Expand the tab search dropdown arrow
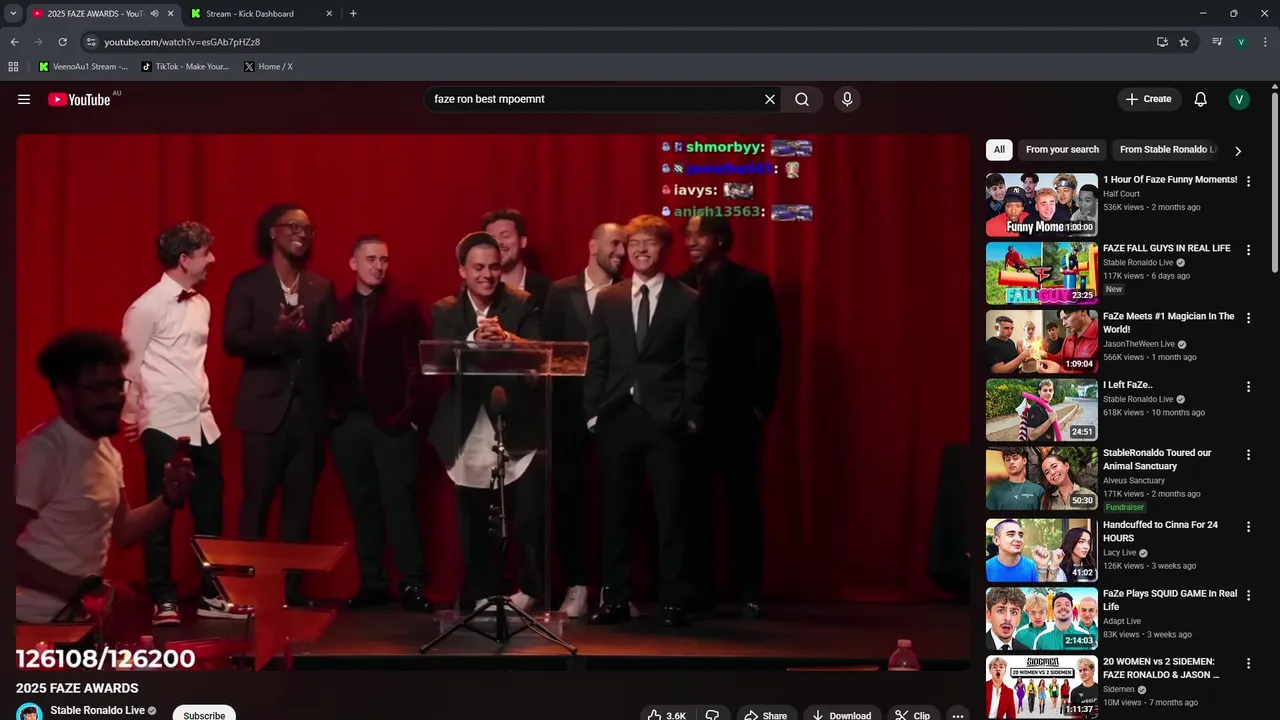 (13, 14)
